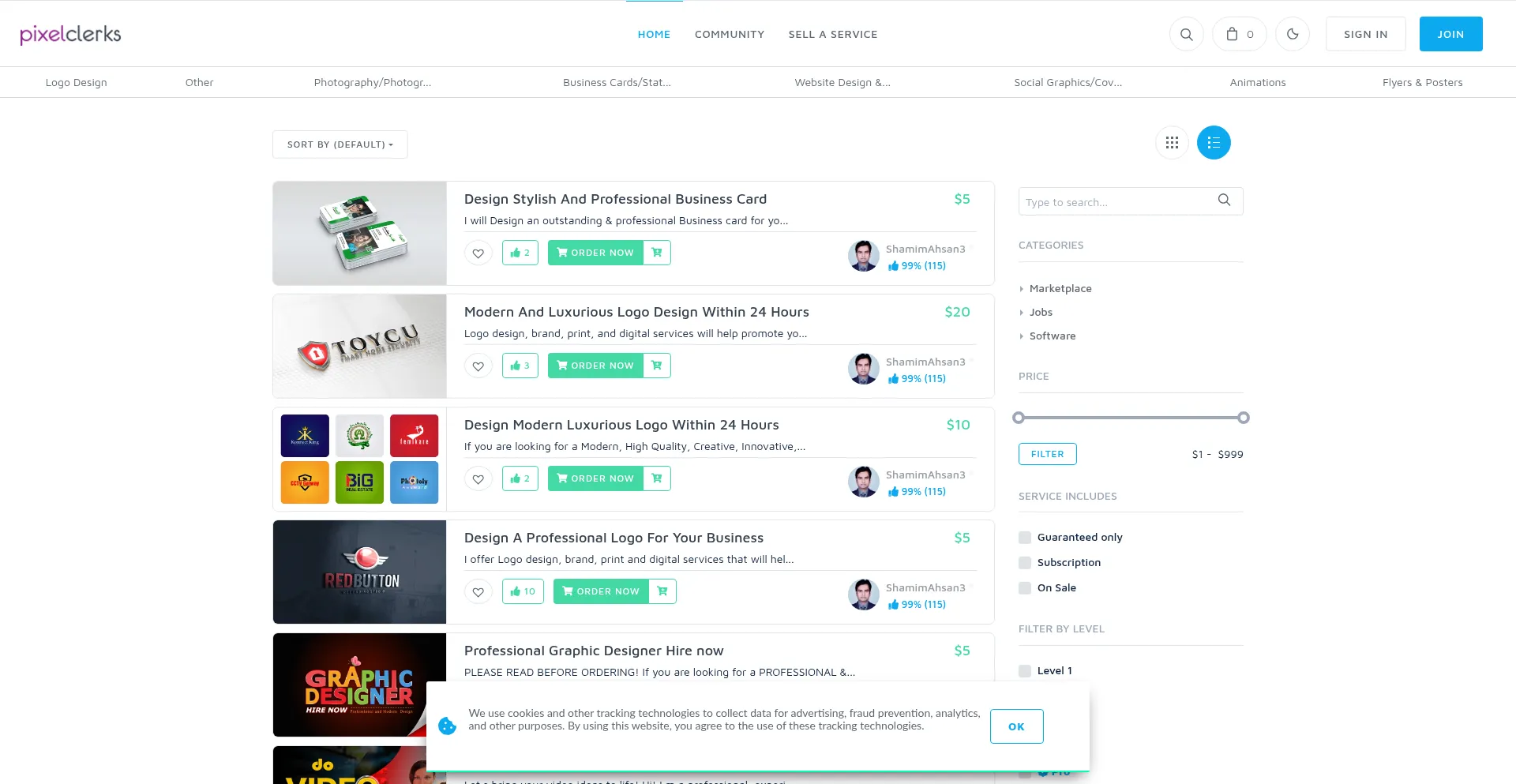1516x784 pixels.
Task: Favorite Design A Professional Logo service
Action: point(478,591)
